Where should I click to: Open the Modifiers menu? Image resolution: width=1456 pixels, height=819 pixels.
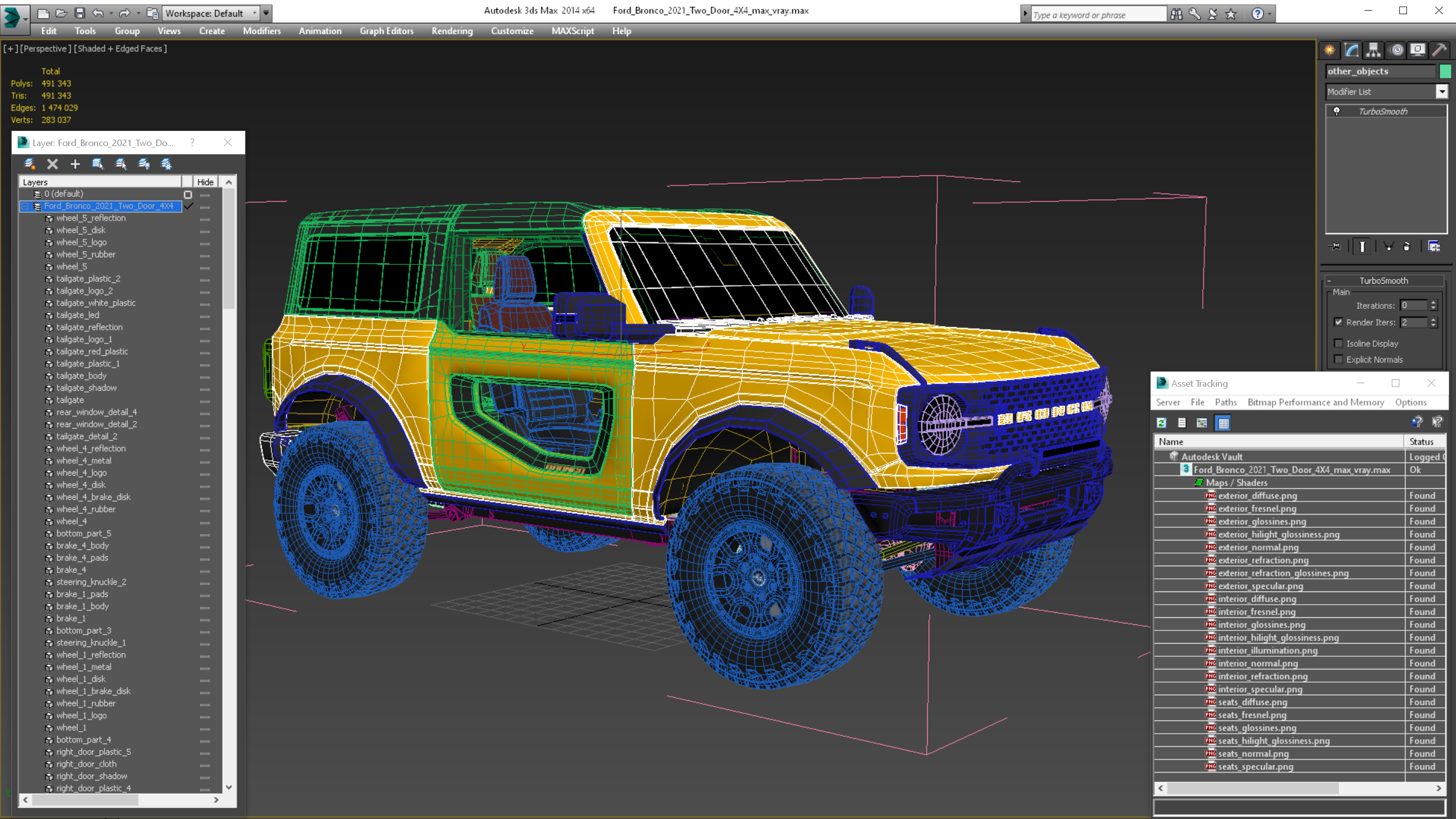coord(262,31)
